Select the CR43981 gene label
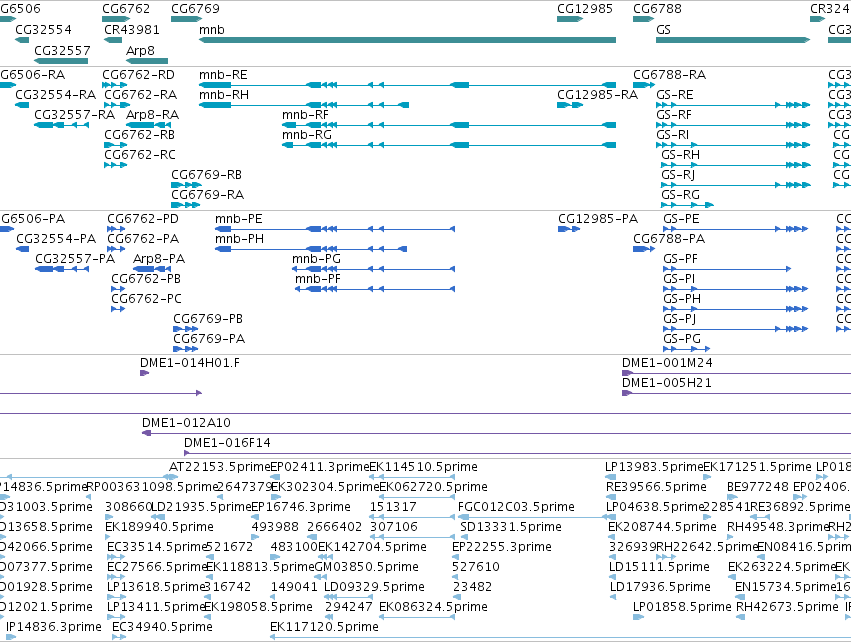Screen dimensions: 851x642 pyautogui.click(x=132, y=30)
